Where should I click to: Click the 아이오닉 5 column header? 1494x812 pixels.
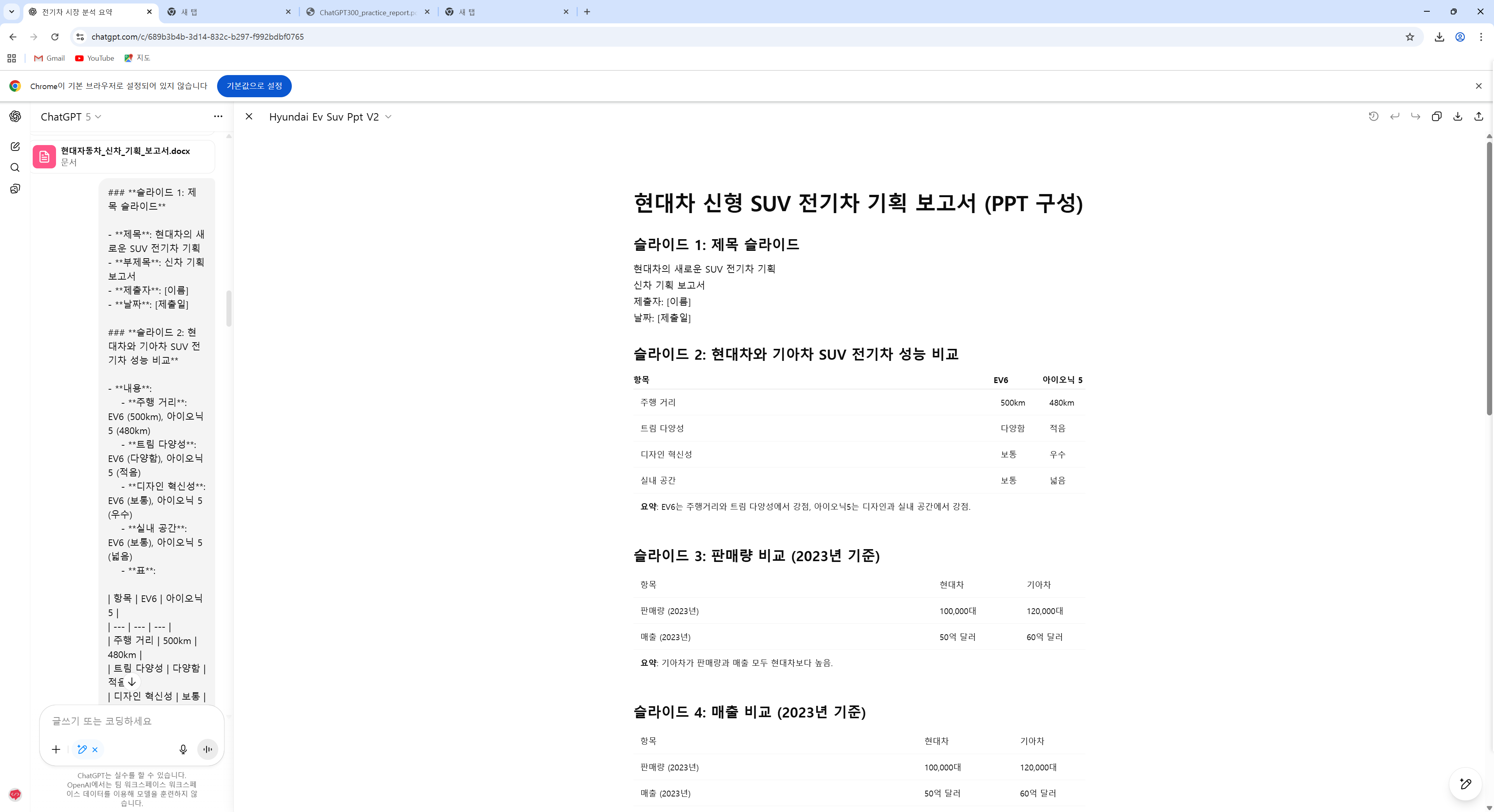(1063, 380)
